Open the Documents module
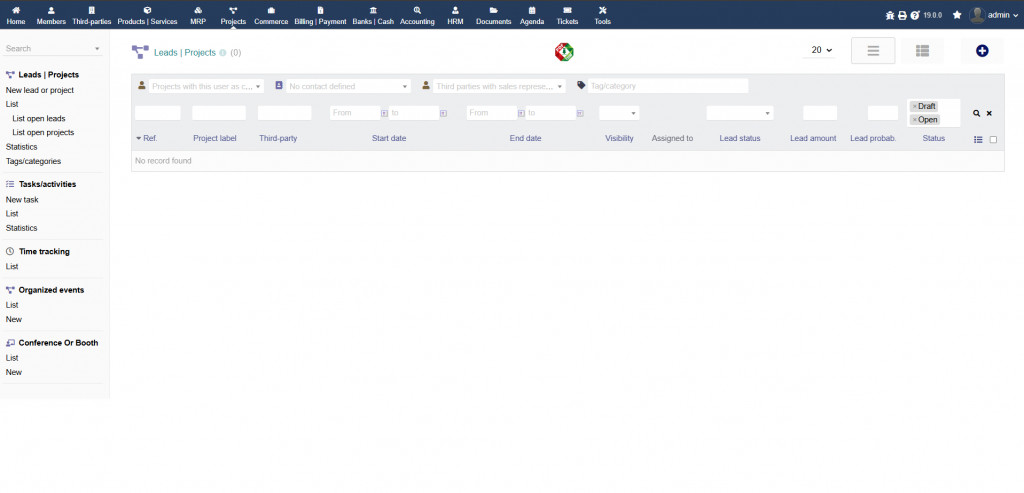 point(494,15)
